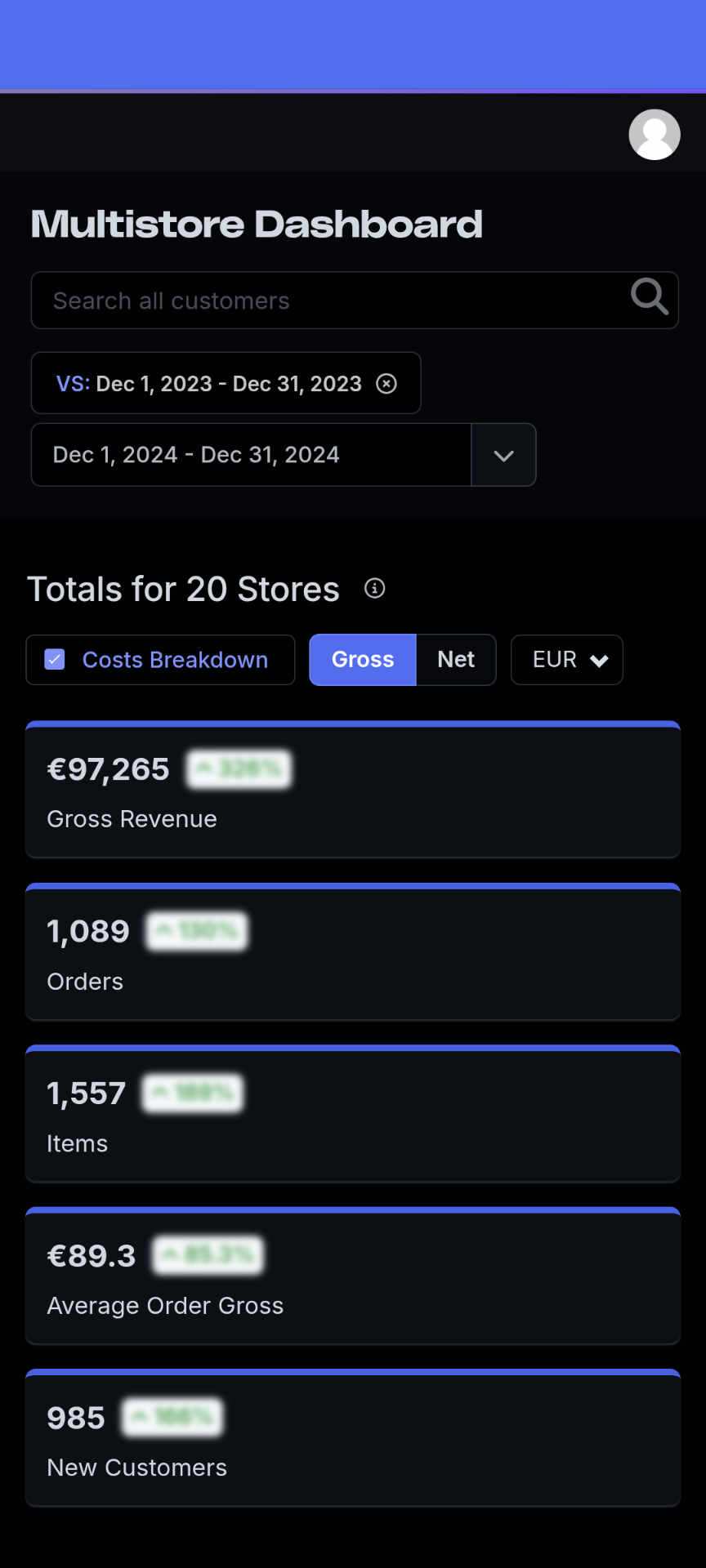Open the Gross Revenue card
The height and width of the screenshot is (1568, 706).
tap(353, 791)
